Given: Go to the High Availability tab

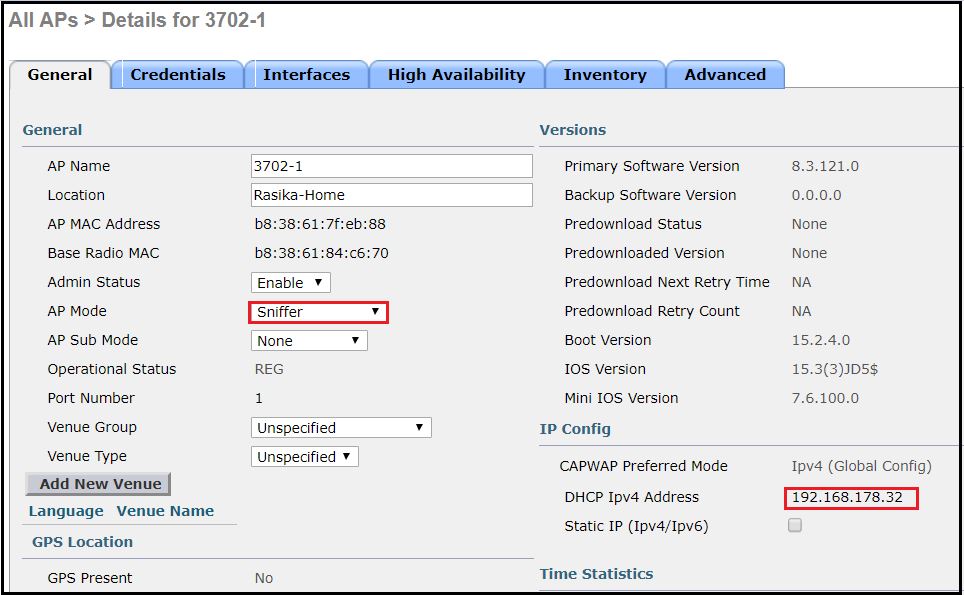Looking at the screenshot, I should click(456, 75).
